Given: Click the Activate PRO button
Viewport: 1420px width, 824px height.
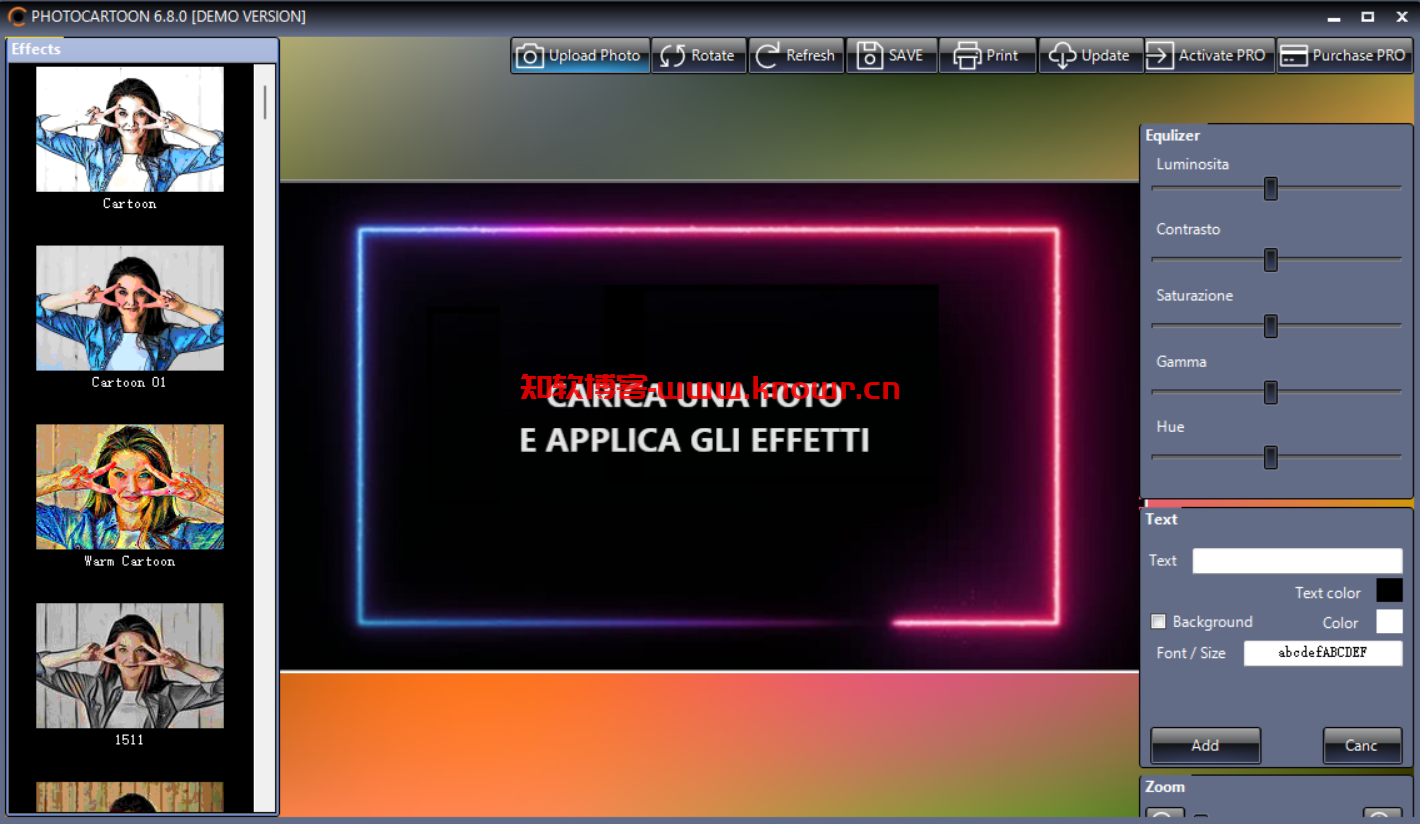Looking at the screenshot, I should click(x=1208, y=56).
